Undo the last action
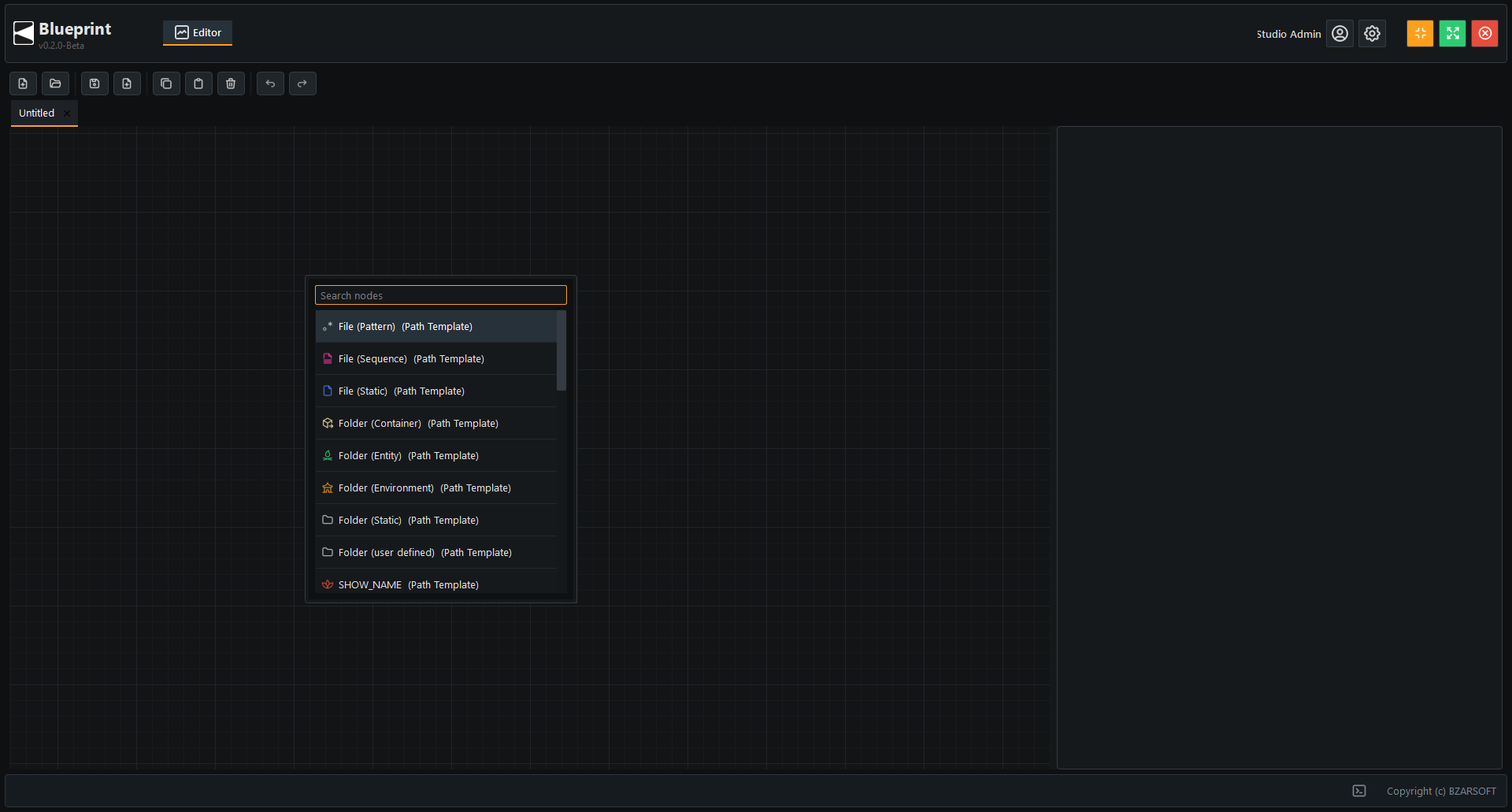 (x=270, y=83)
